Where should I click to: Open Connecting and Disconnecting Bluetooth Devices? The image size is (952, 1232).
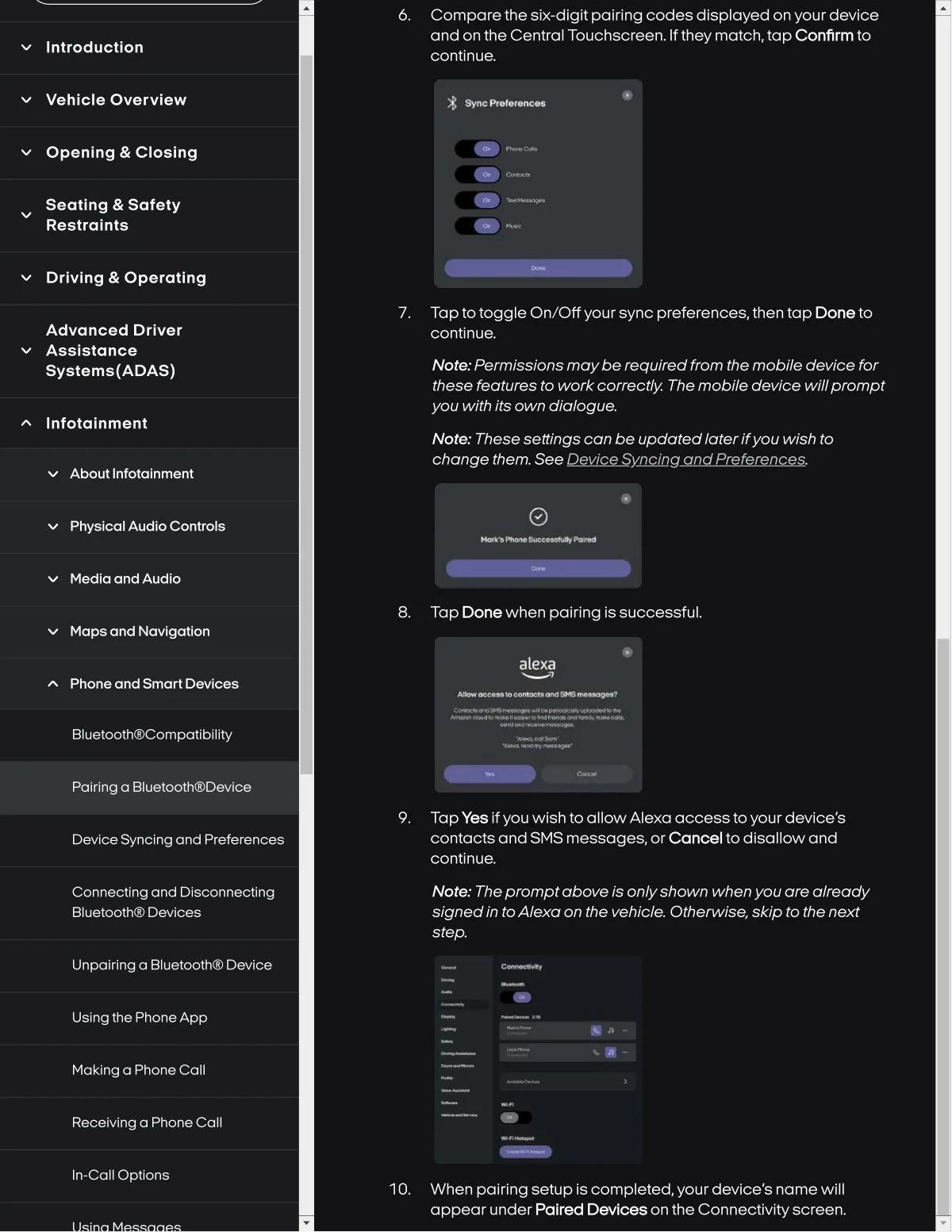149,902
